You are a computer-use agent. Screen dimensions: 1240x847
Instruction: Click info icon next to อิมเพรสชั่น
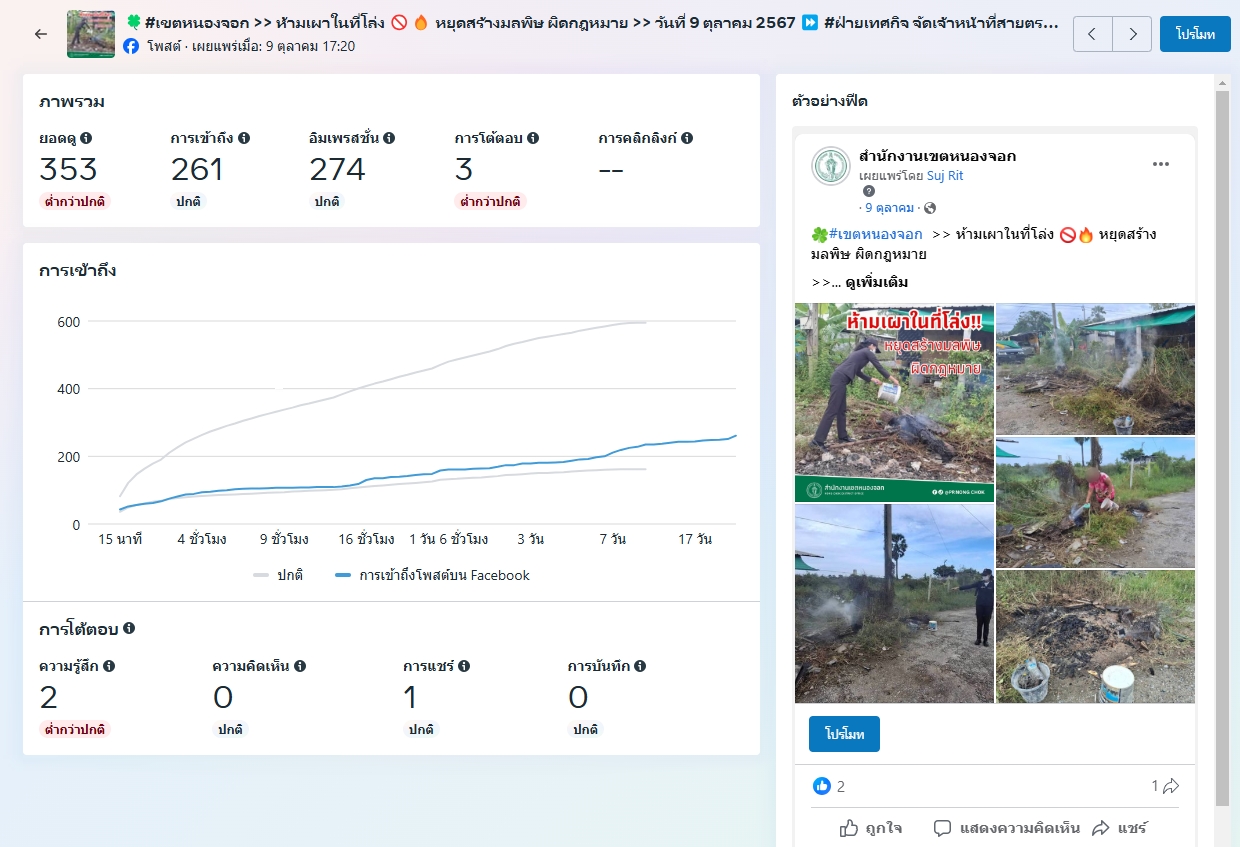[389, 138]
